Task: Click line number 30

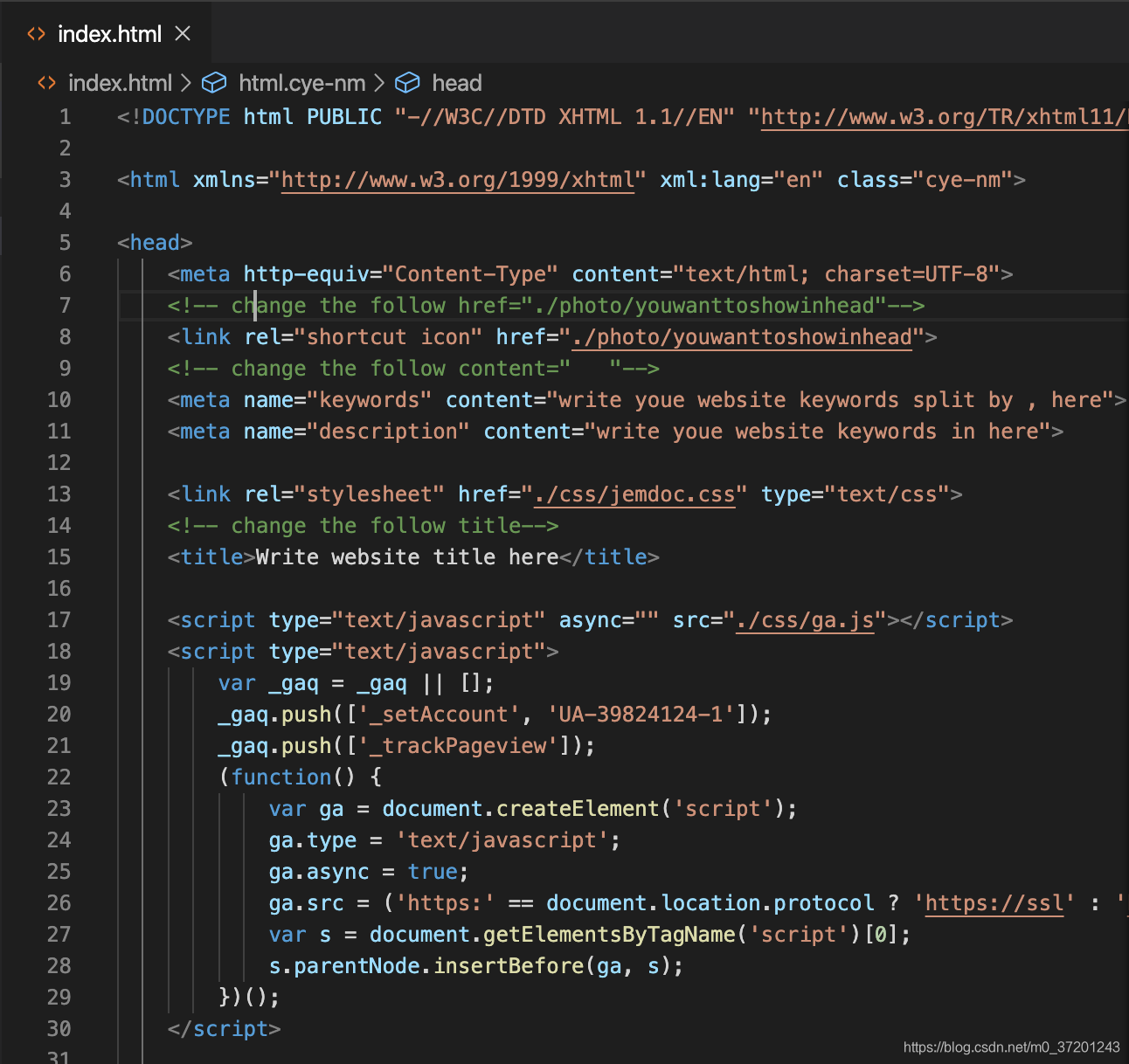Action: point(59,1029)
